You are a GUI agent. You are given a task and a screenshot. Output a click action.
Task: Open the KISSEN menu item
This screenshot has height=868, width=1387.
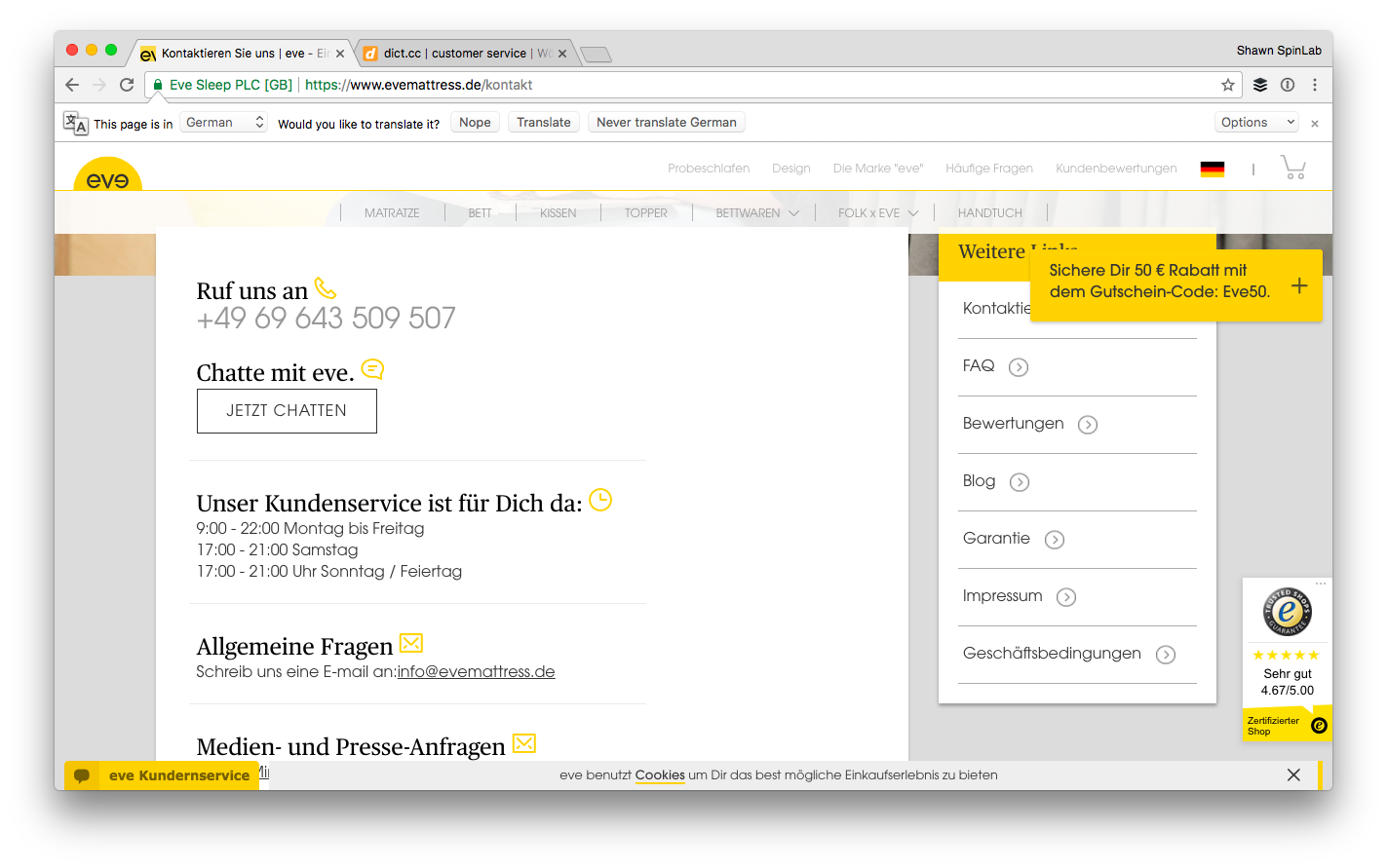coord(559,212)
